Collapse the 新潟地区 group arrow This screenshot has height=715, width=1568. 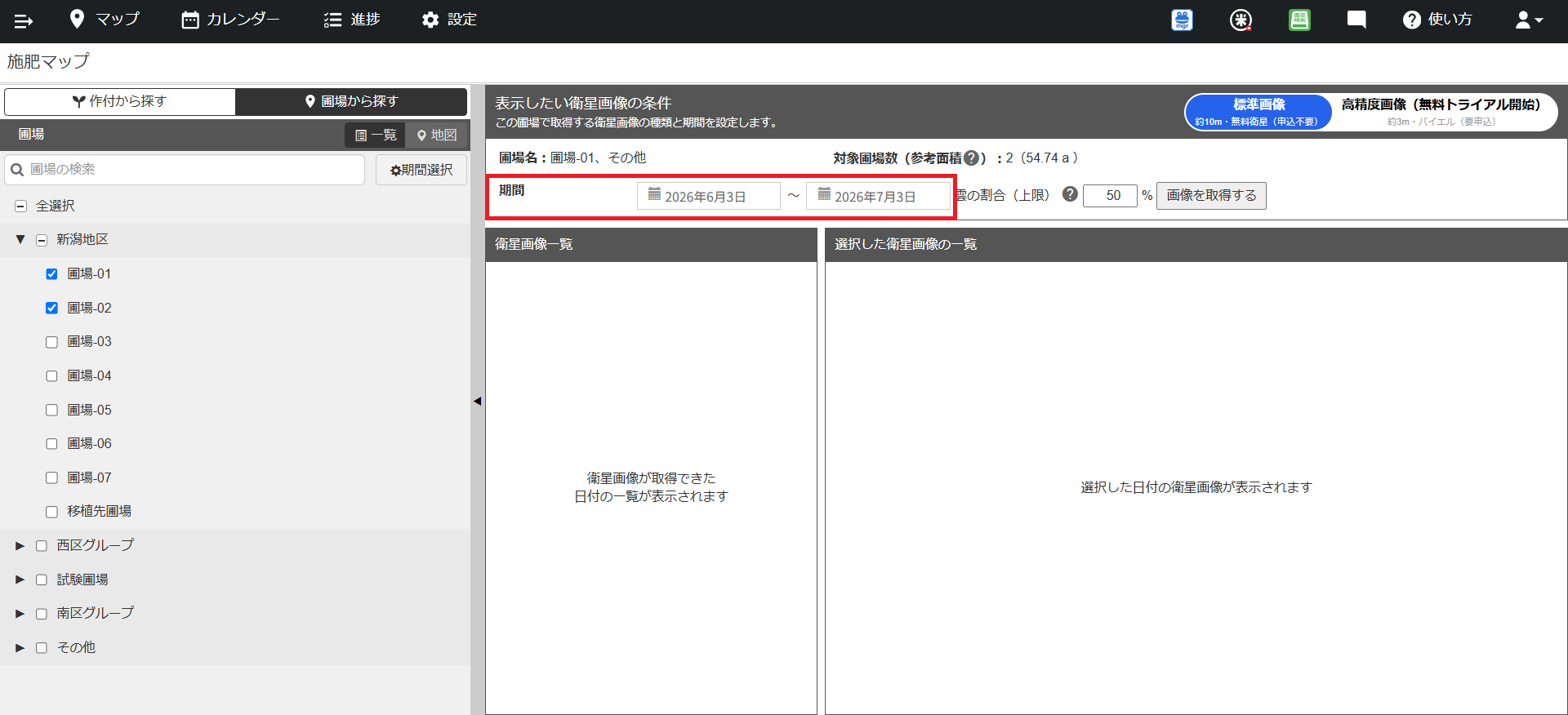tap(20, 240)
